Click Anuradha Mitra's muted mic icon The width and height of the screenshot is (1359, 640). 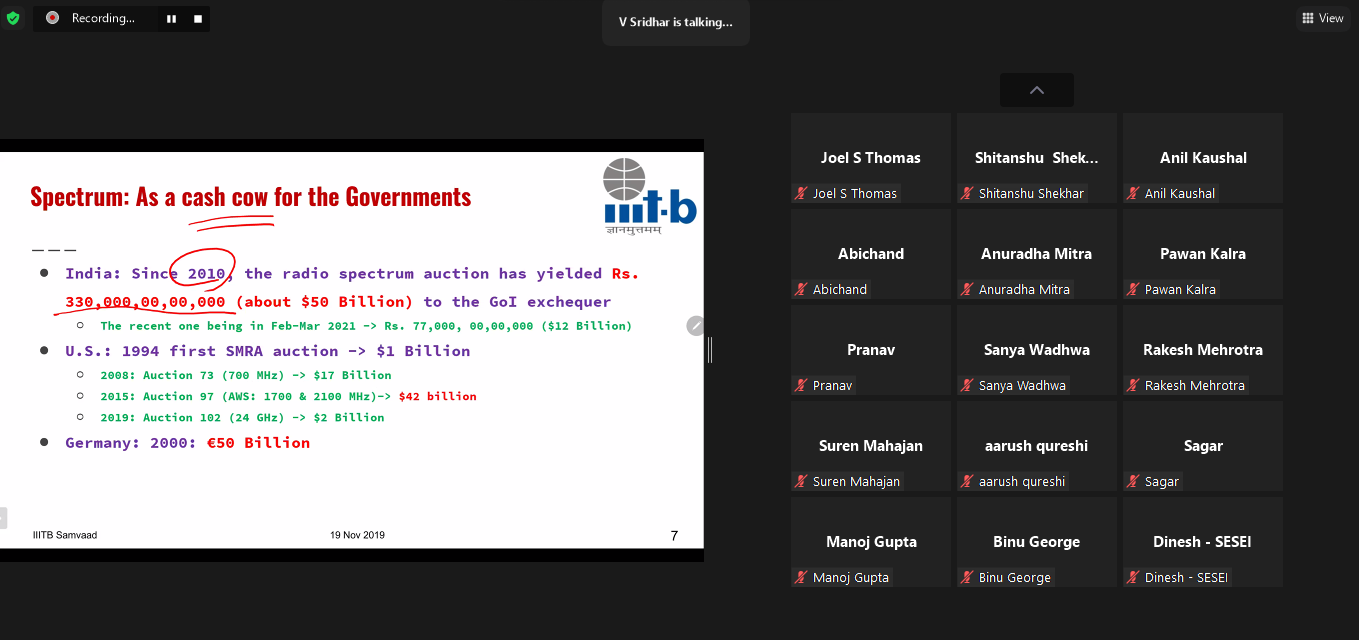coord(967,289)
